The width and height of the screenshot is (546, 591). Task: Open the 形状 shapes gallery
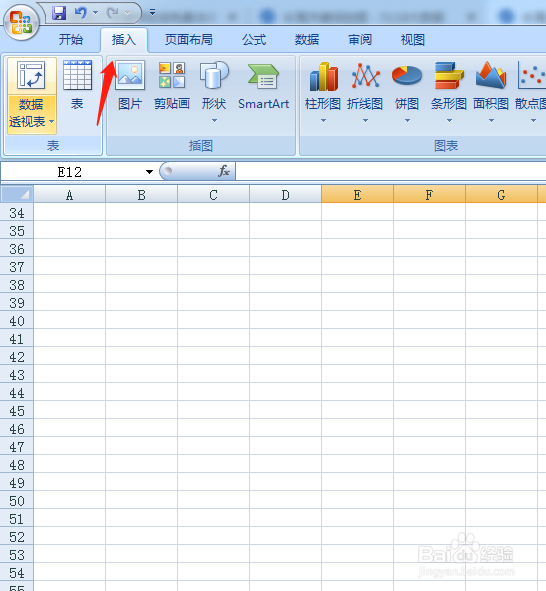coord(214,85)
